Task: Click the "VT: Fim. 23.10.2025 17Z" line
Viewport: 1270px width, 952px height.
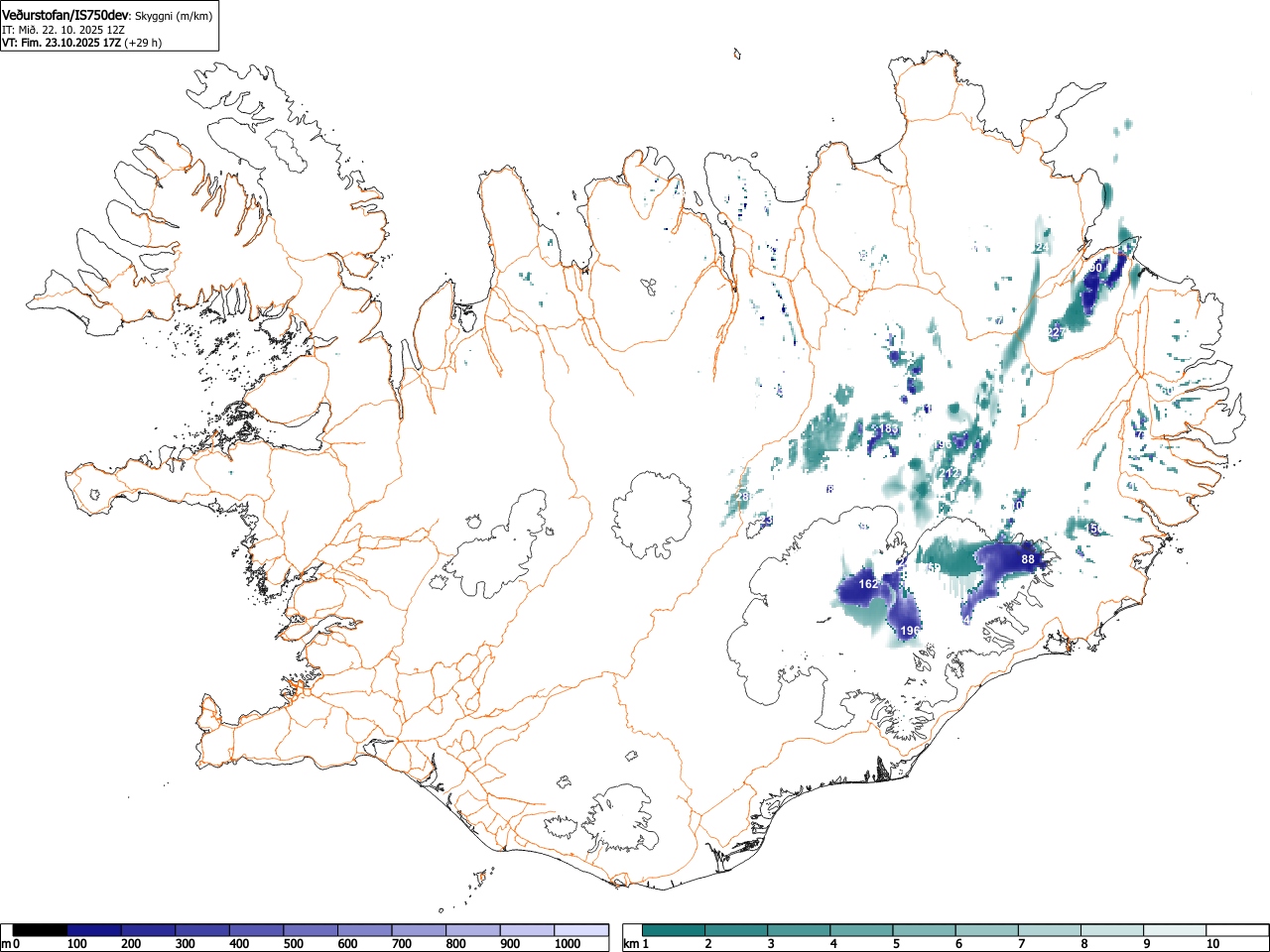Action: [x=61, y=43]
